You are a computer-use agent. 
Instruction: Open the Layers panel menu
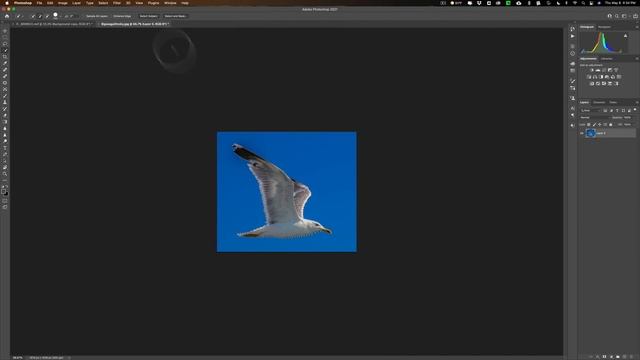(637, 102)
